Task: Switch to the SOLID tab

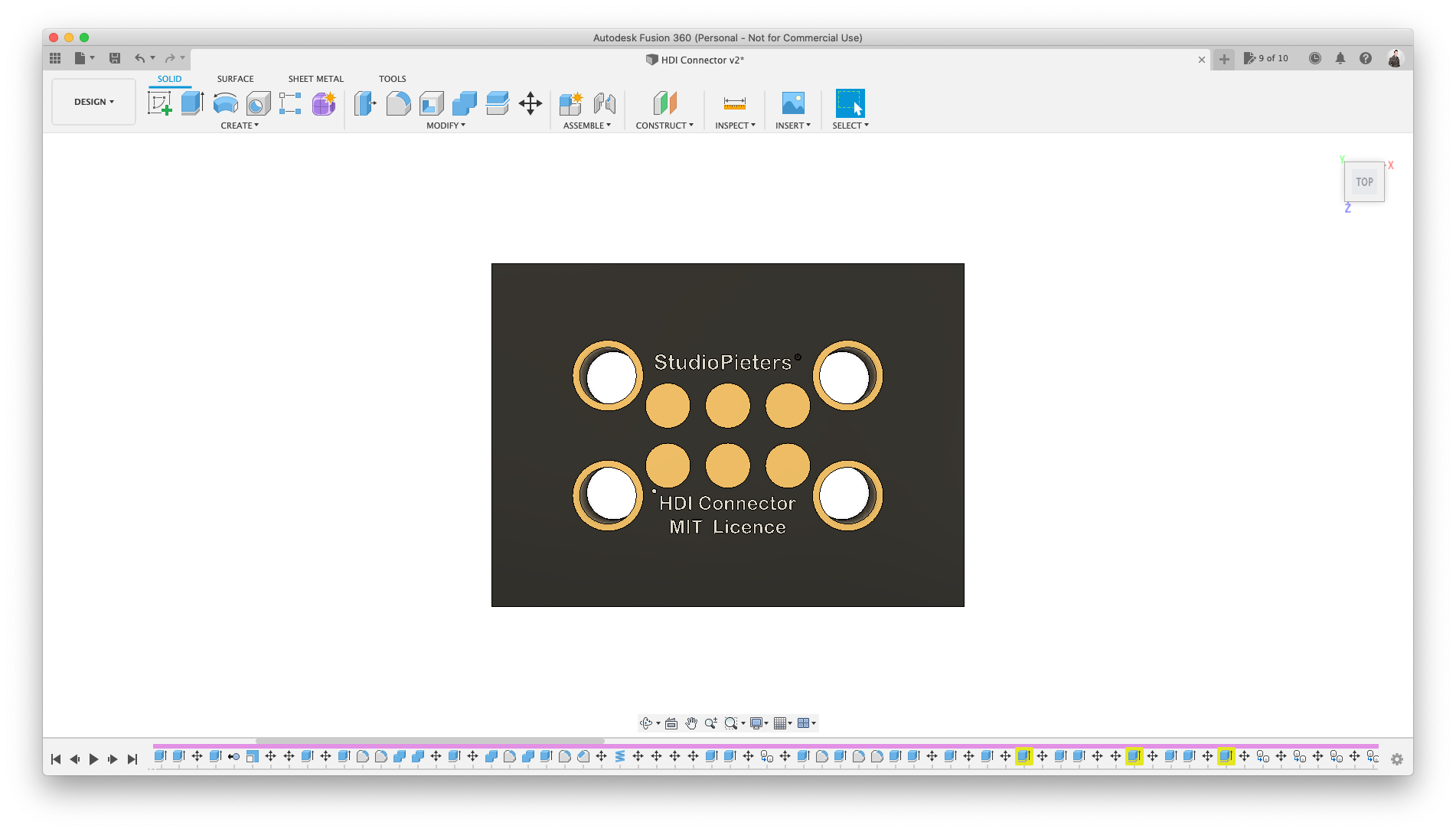Action: coord(170,79)
